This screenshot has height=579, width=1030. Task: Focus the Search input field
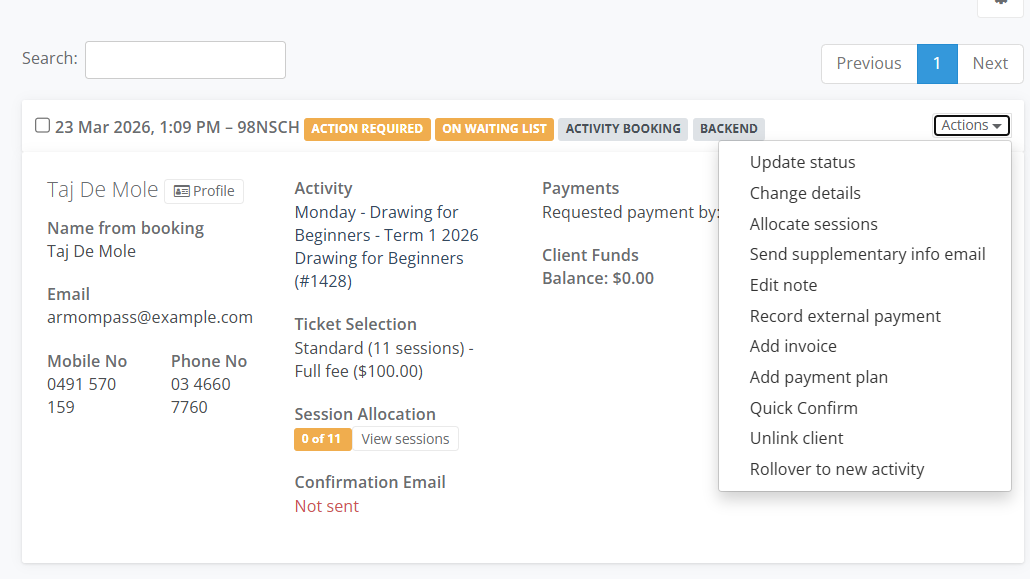tap(185, 60)
